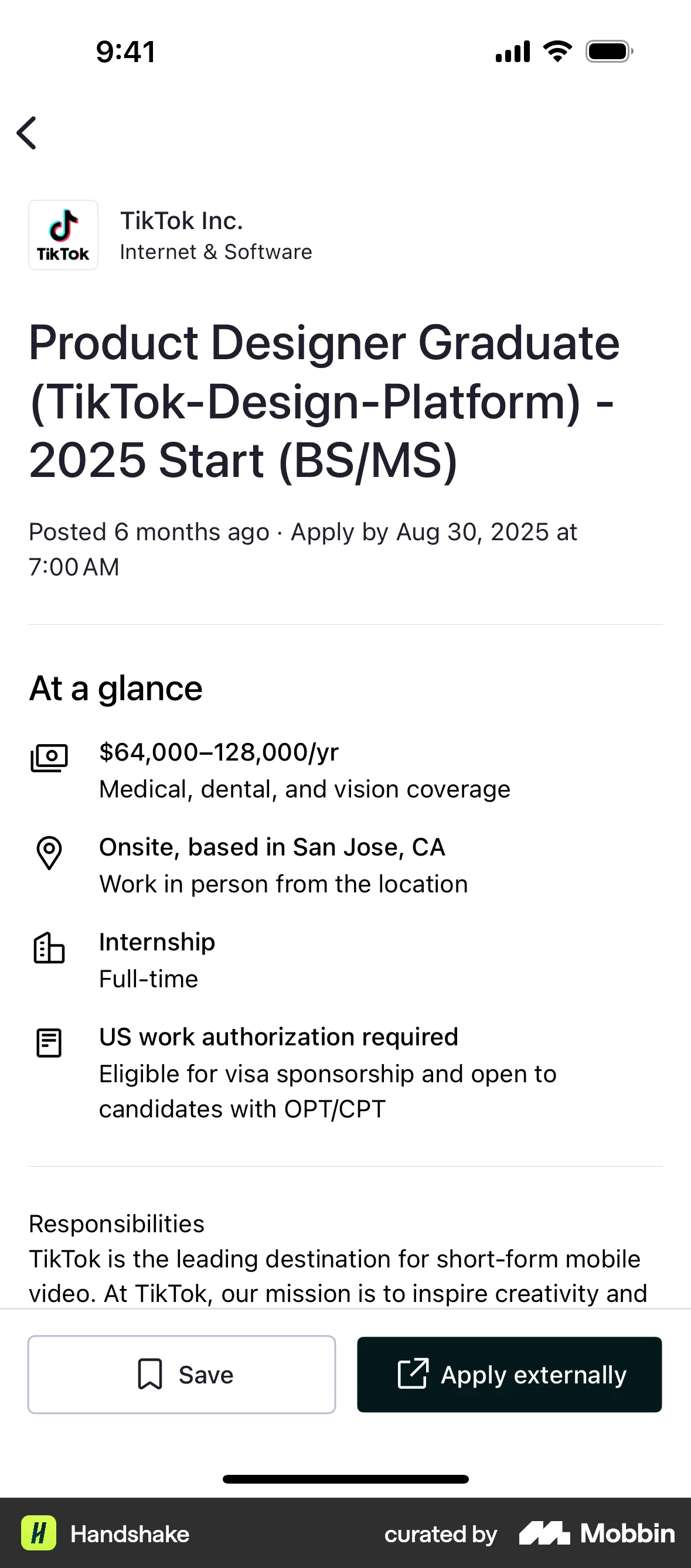Screen dimensions: 691x1568
Task: Tap the home indicator bar
Action: coord(345,1479)
